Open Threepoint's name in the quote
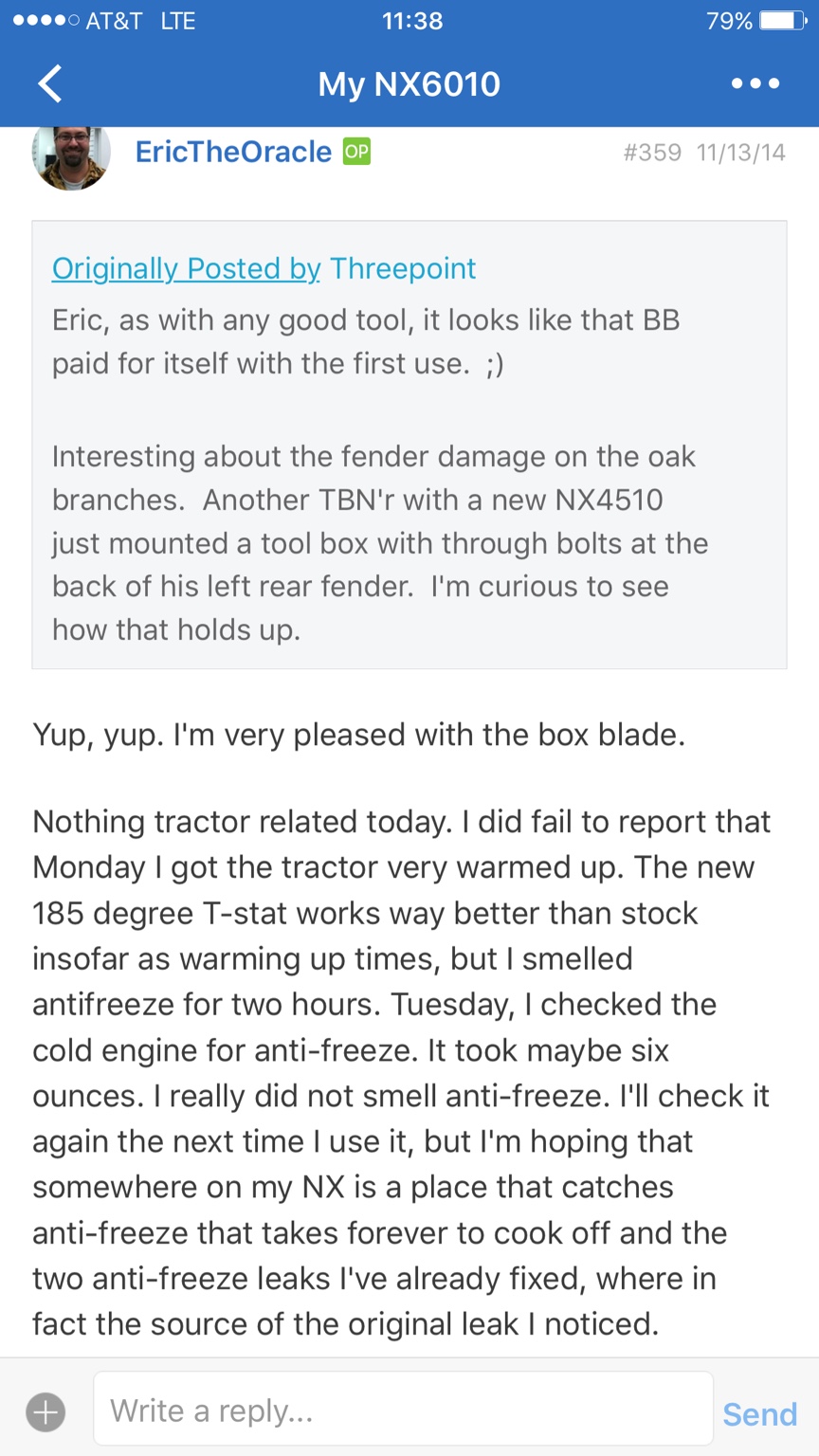This screenshot has height=1456, width=819. point(403,269)
